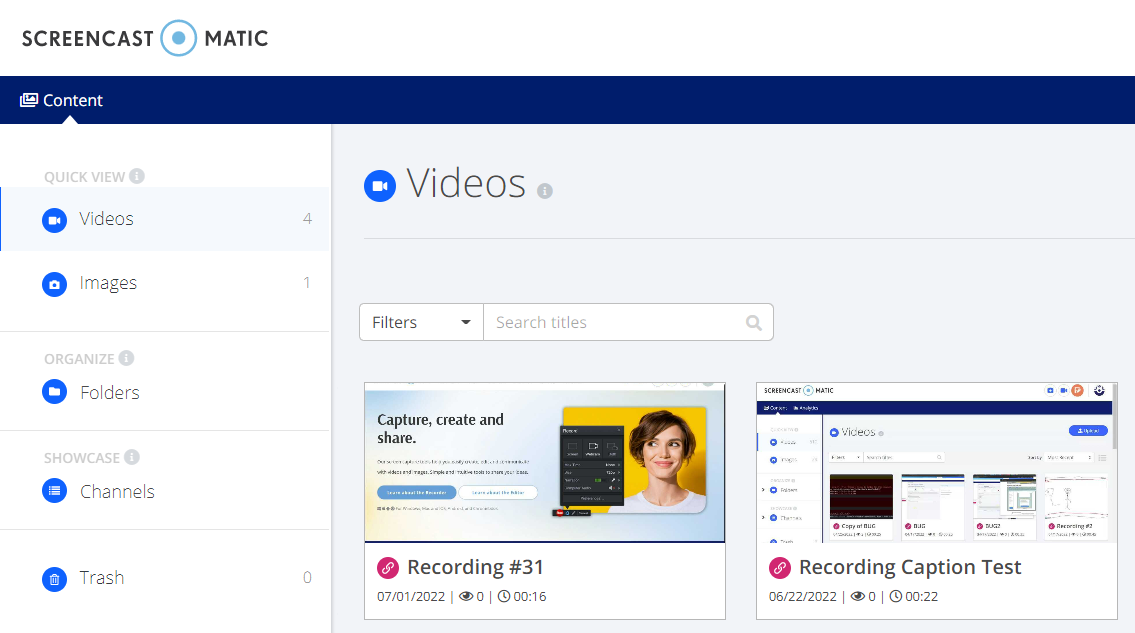Click the Folders icon
This screenshot has height=633, width=1135.
[x=54, y=392]
